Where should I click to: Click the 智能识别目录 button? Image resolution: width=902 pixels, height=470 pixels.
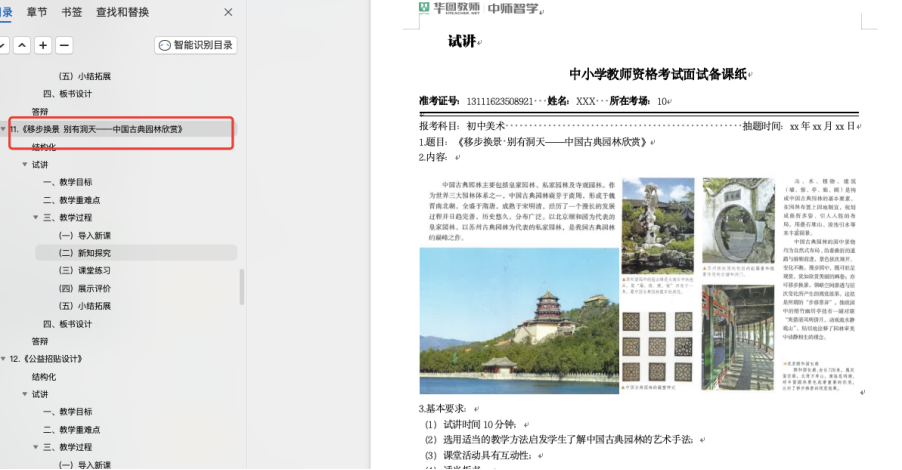point(196,45)
